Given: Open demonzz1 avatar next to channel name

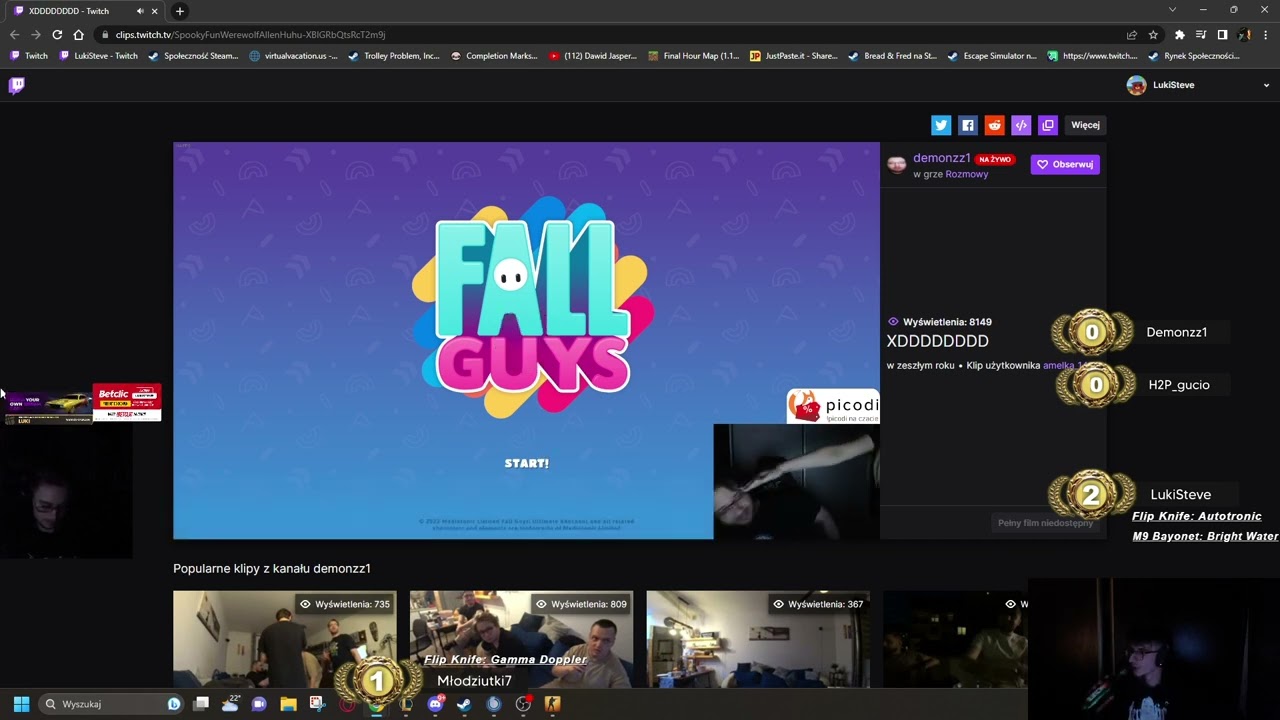Looking at the screenshot, I should pyautogui.click(x=896, y=164).
